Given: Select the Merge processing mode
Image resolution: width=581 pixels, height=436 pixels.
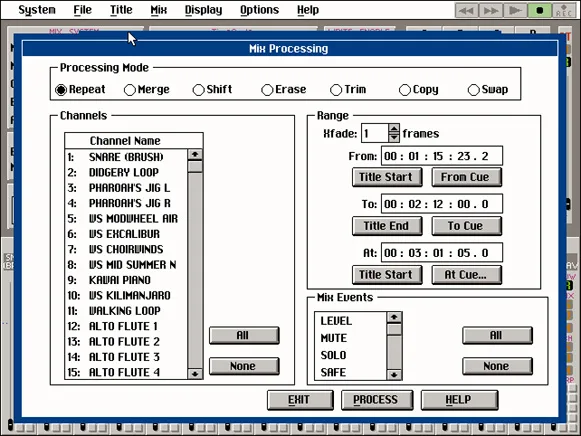Looking at the screenshot, I should point(147,90).
